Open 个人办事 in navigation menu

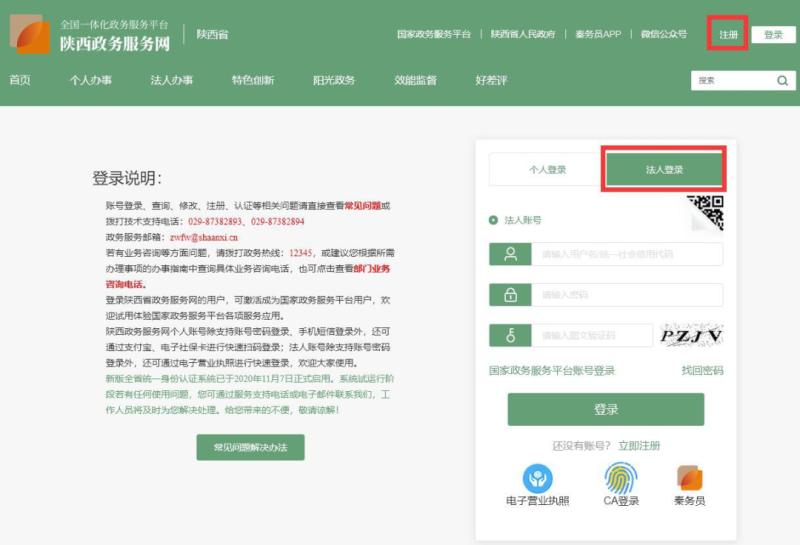(89, 80)
